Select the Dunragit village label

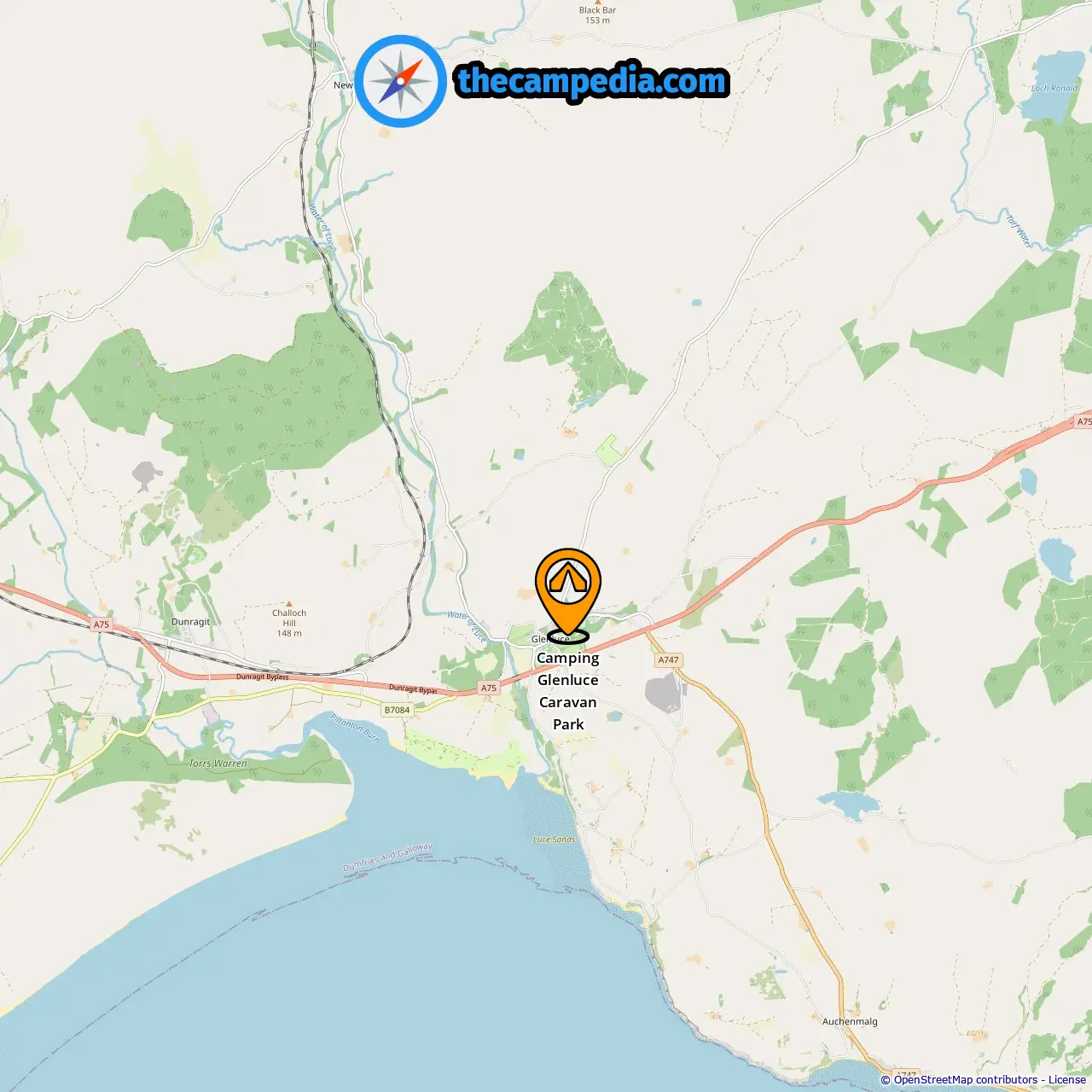click(x=190, y=622)
